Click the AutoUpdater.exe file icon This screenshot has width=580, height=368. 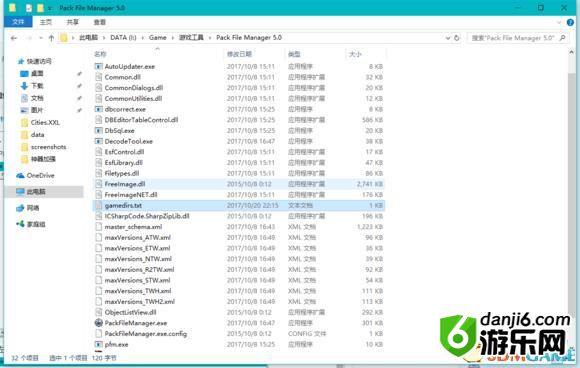tap(98, 67)
